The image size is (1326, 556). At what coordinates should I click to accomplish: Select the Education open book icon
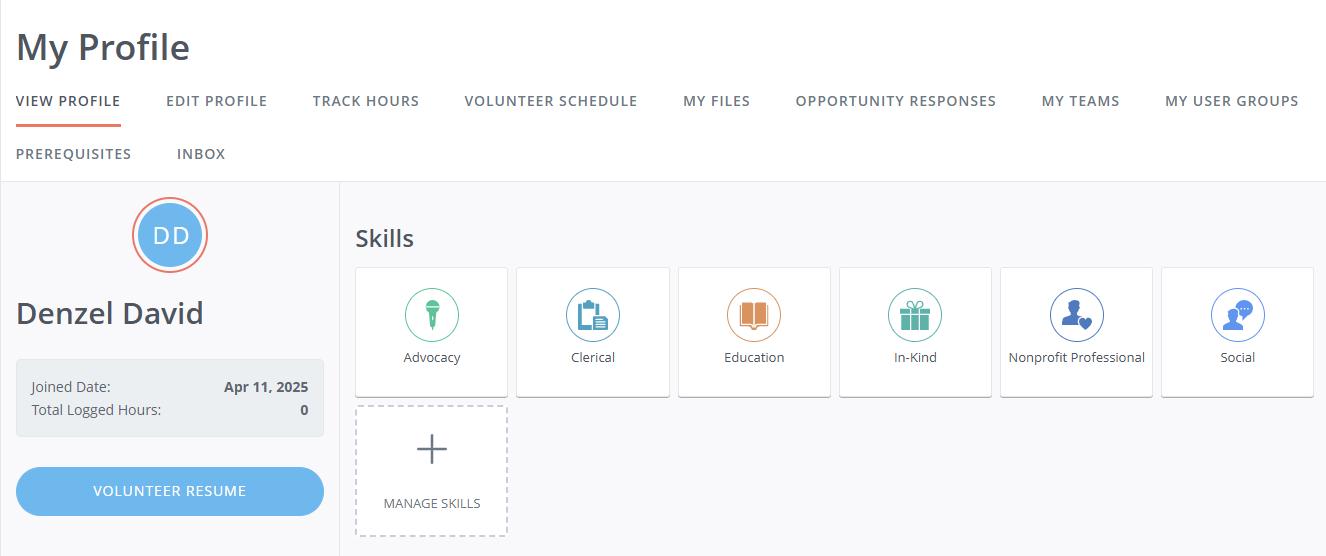click(754, 315)
